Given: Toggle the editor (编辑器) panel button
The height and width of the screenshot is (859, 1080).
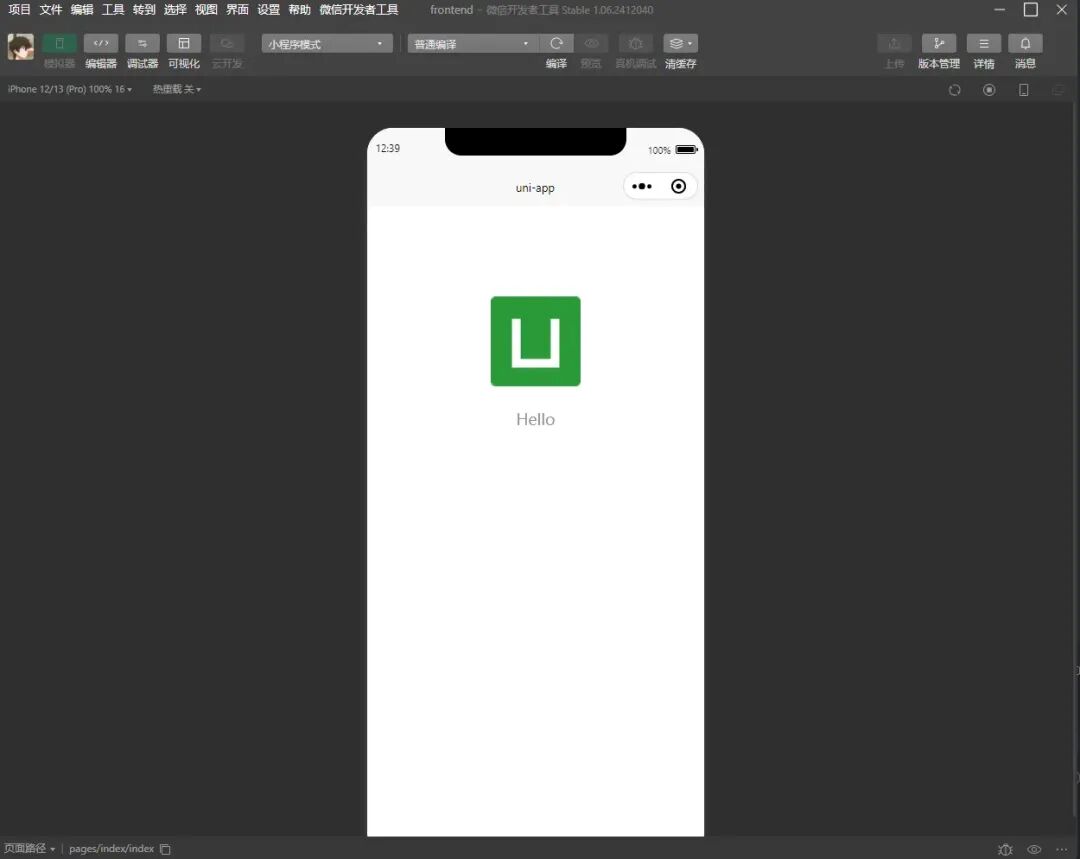Looking at the screenshot, I should (101, 43).
